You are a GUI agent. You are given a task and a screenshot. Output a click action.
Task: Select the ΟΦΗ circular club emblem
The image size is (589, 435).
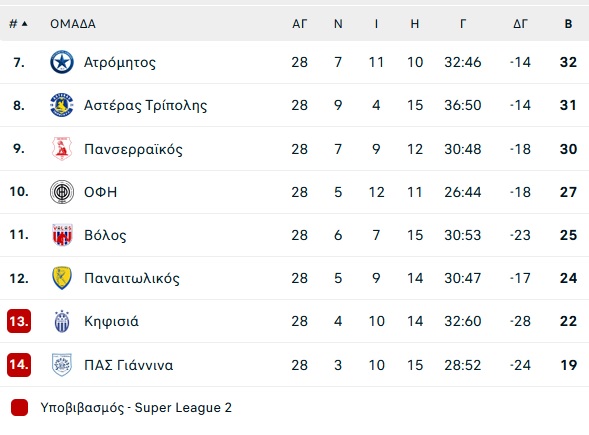coord(62,192)
